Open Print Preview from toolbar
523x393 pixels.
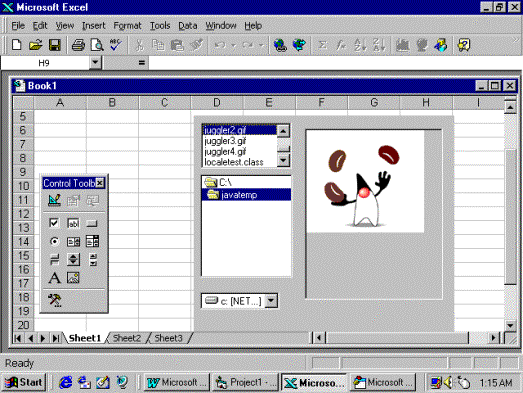pyautogui.click(x=97, y=45)
